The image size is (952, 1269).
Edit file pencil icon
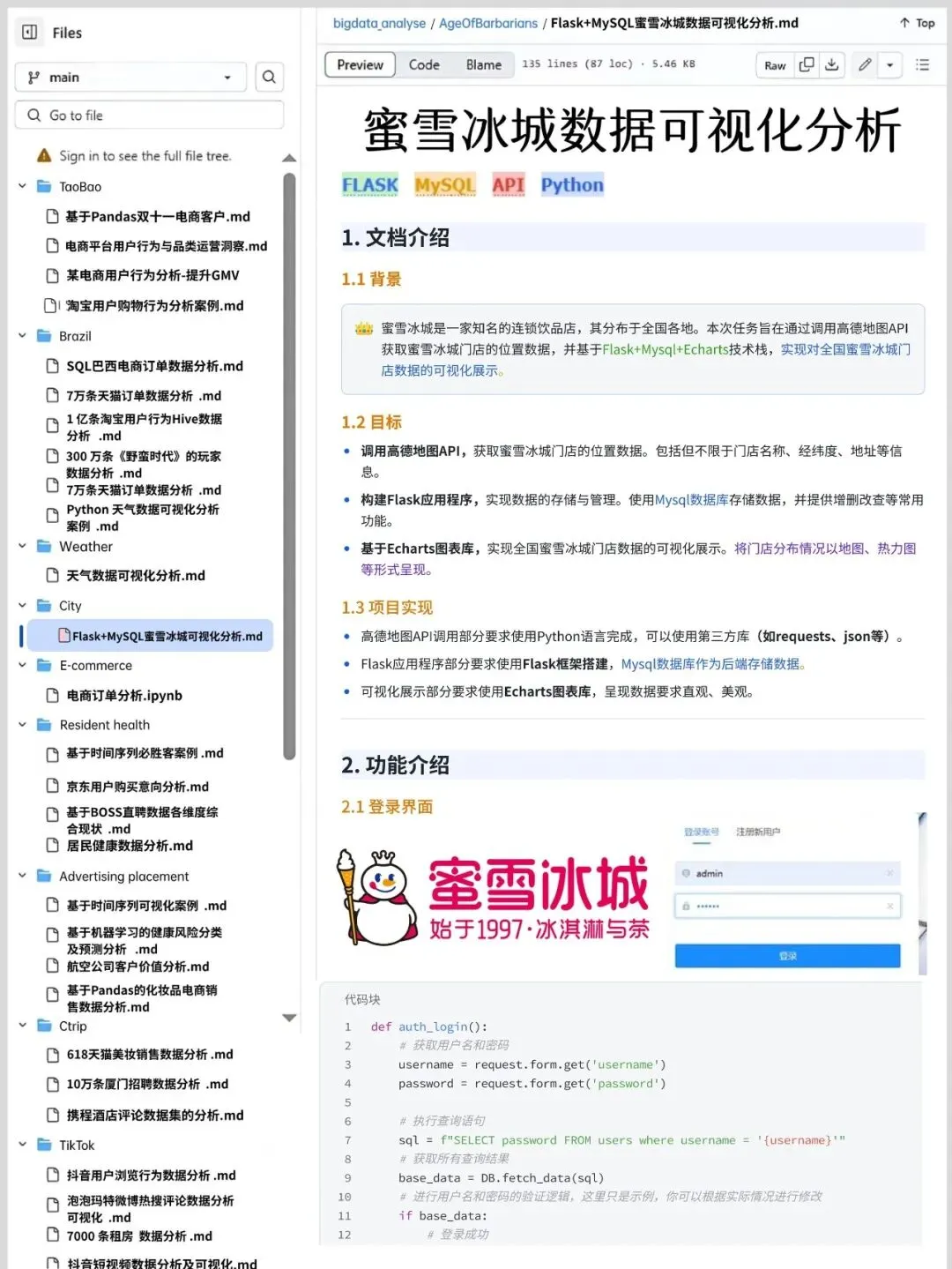865,65
